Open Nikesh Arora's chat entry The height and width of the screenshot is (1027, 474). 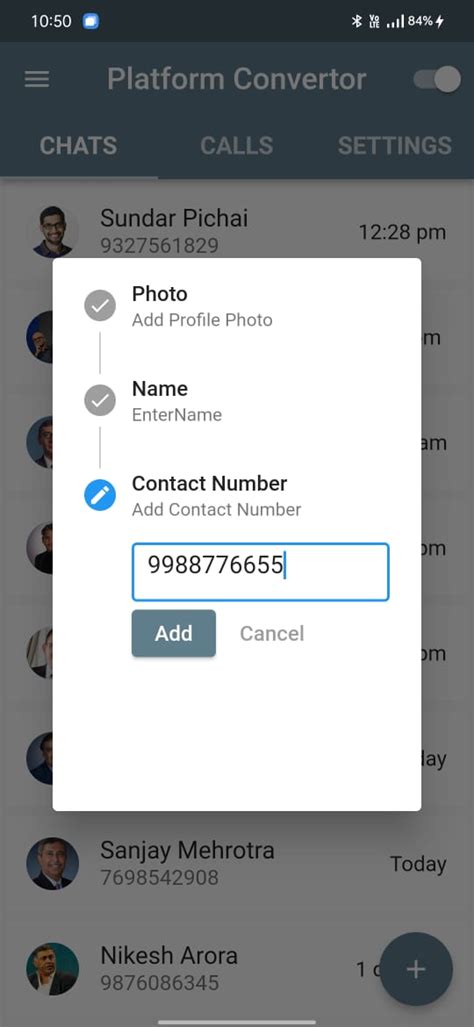(x=237, y=969)
